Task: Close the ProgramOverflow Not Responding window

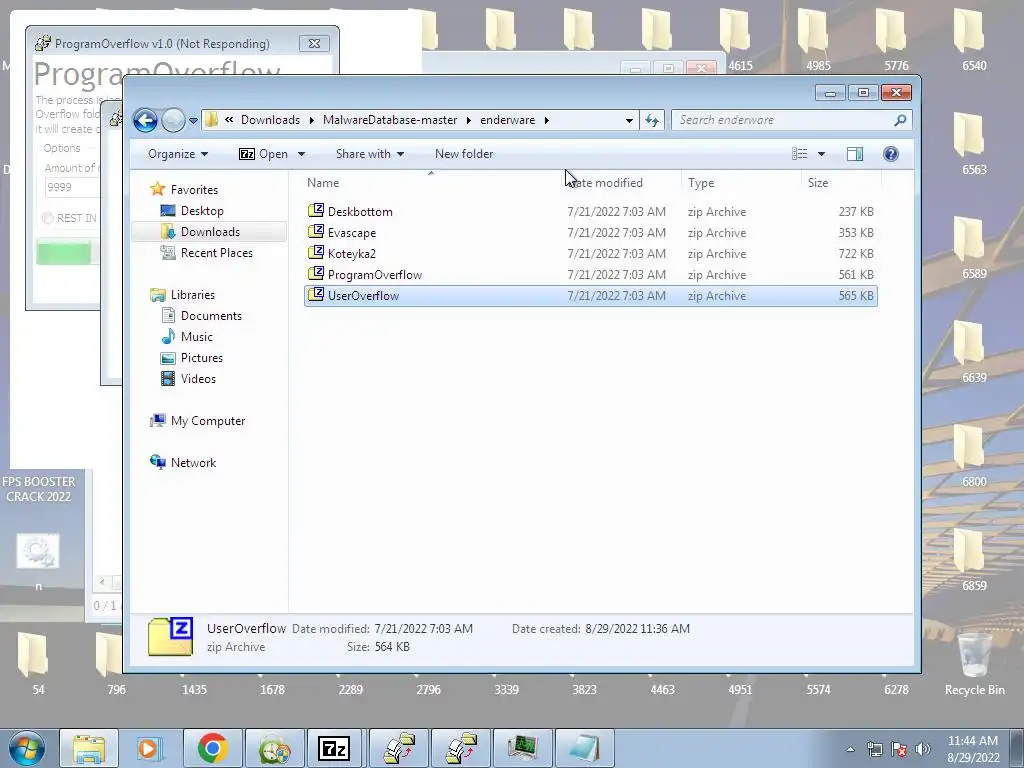Action: click(x=314, y=44)
